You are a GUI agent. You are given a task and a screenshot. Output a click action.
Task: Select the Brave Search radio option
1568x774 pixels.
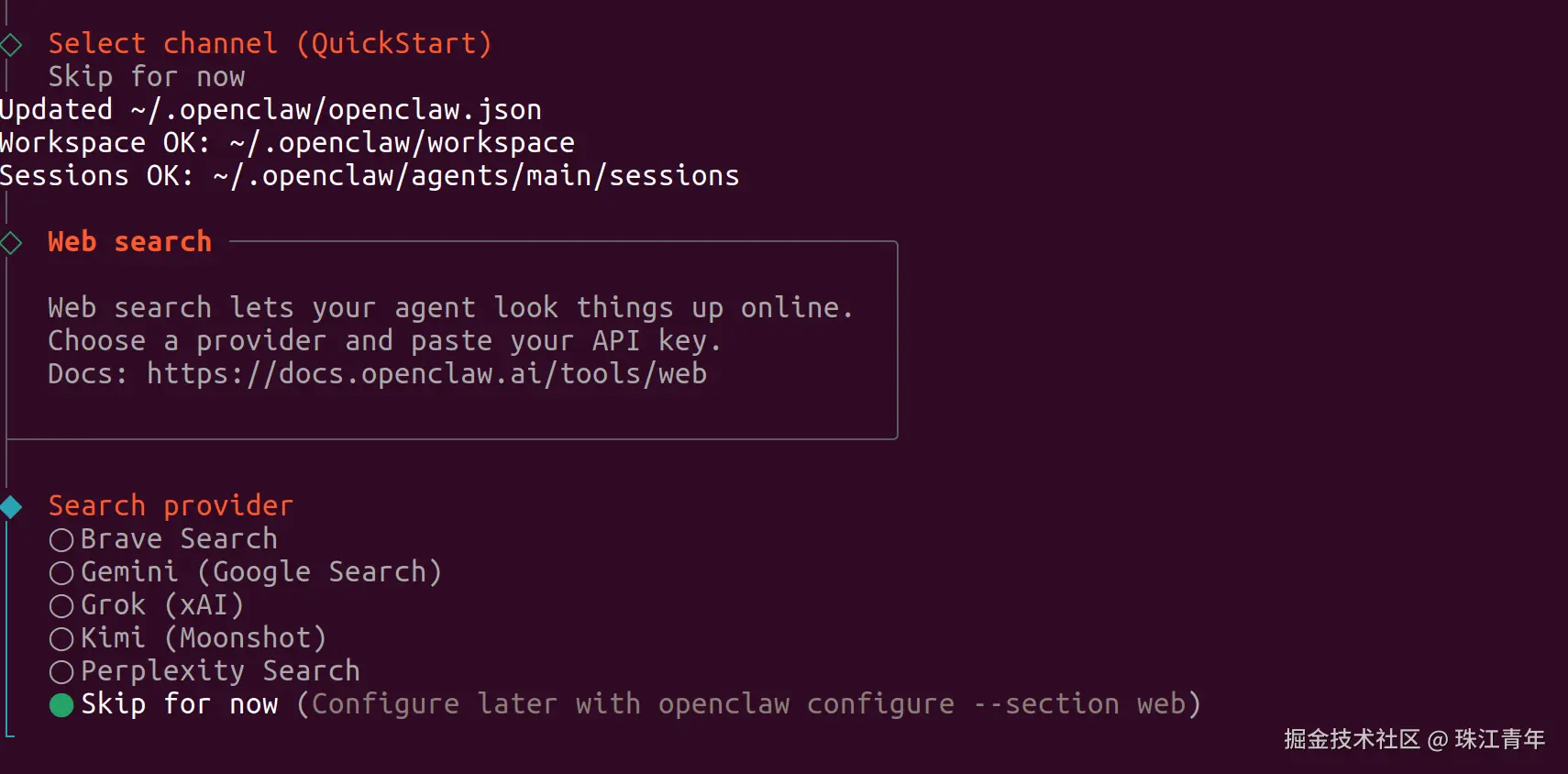61,540
